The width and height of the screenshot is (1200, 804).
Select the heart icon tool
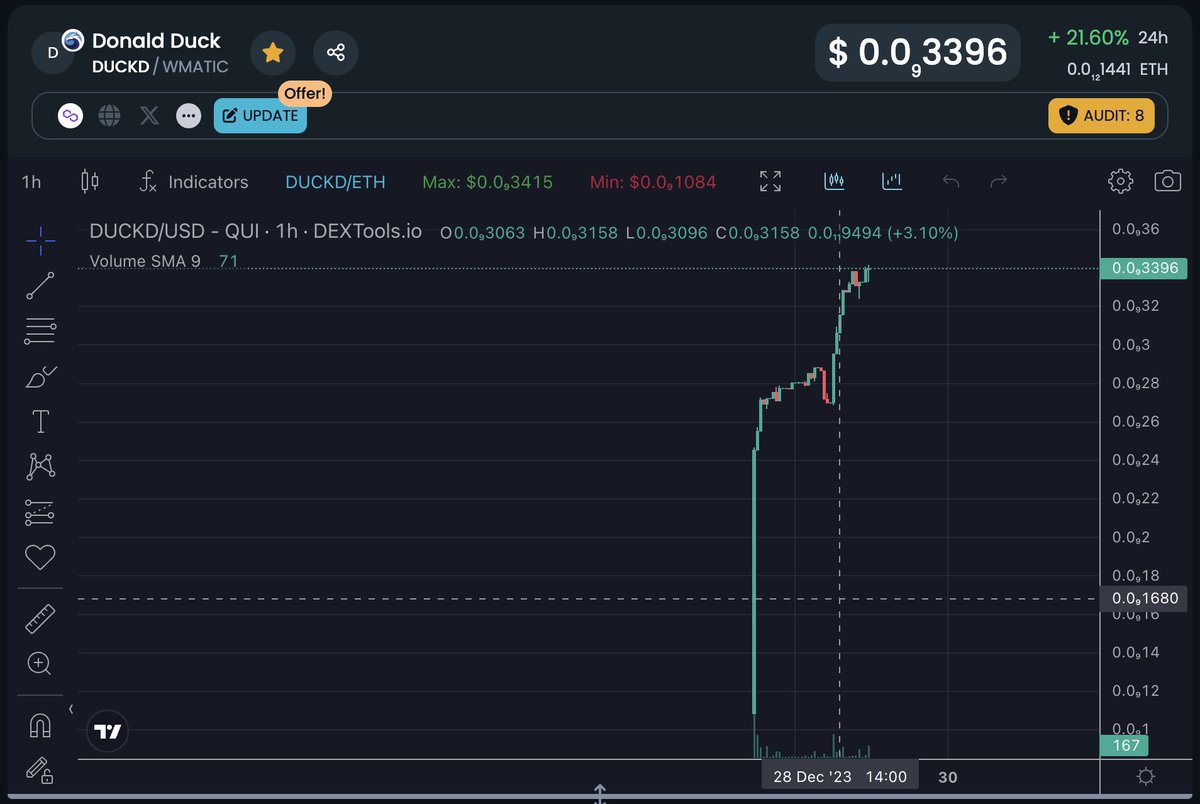tap(40, 557)
